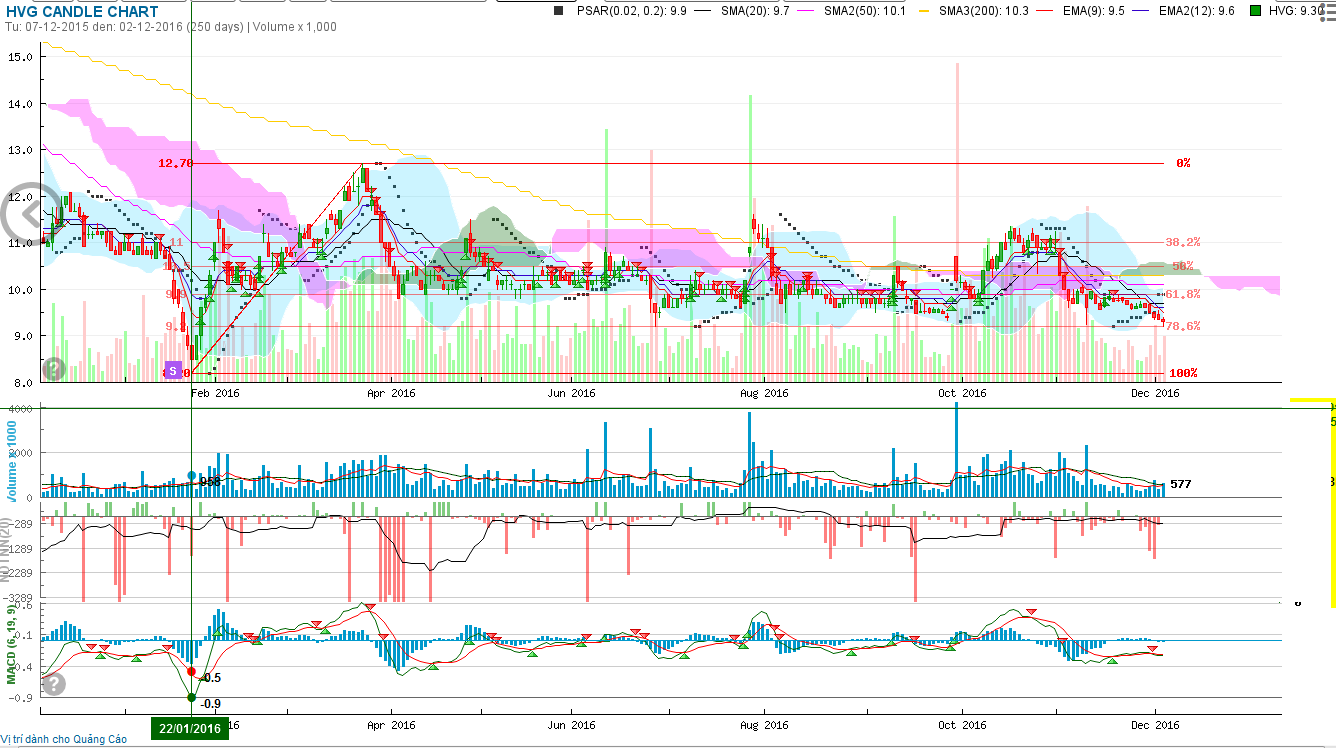Click the latest volume value 577
Screen dimensions: 1336x748
[x=1181, y=484]
